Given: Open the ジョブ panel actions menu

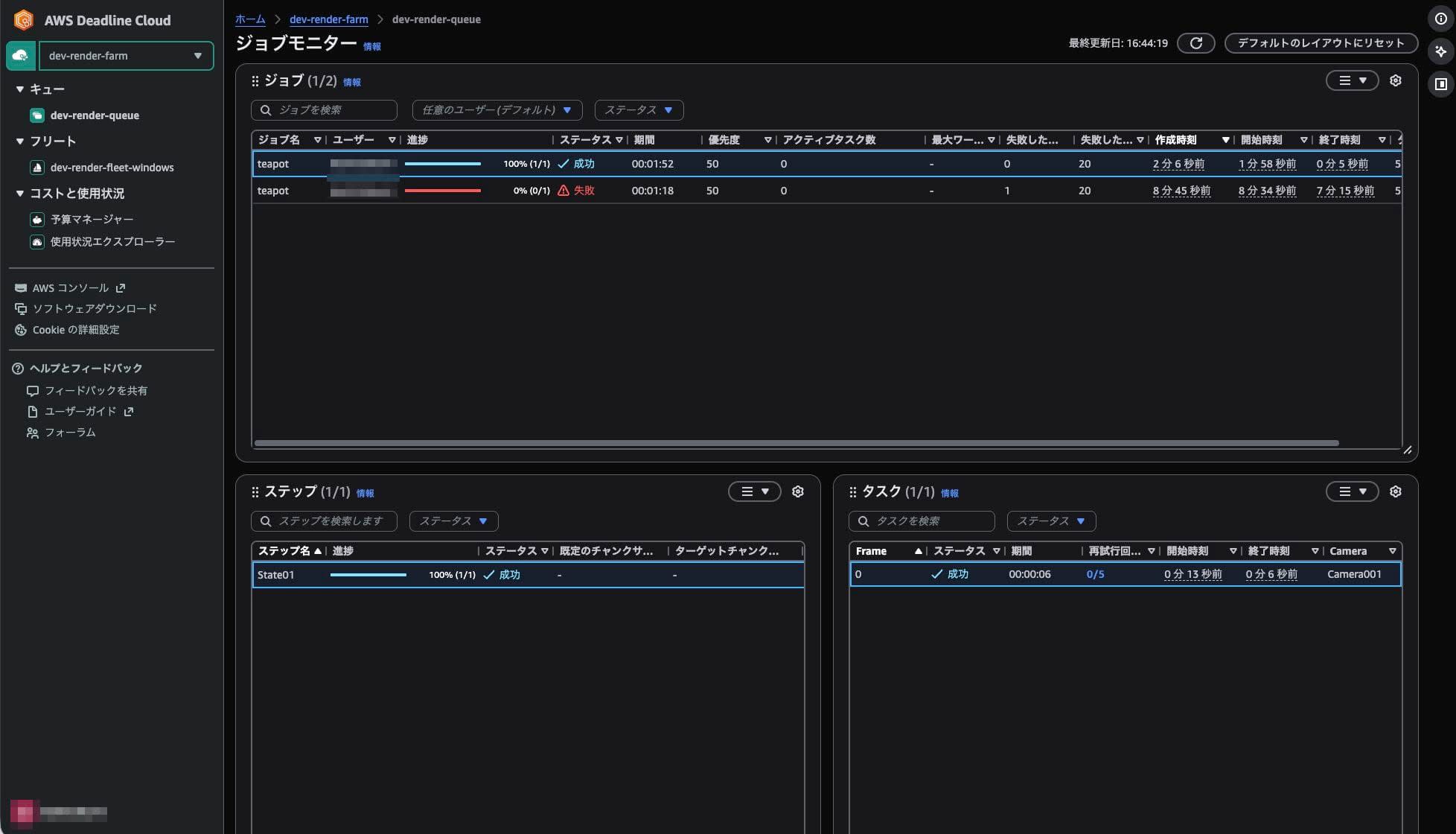Looking at the screenshot, I should (1353, 80).
